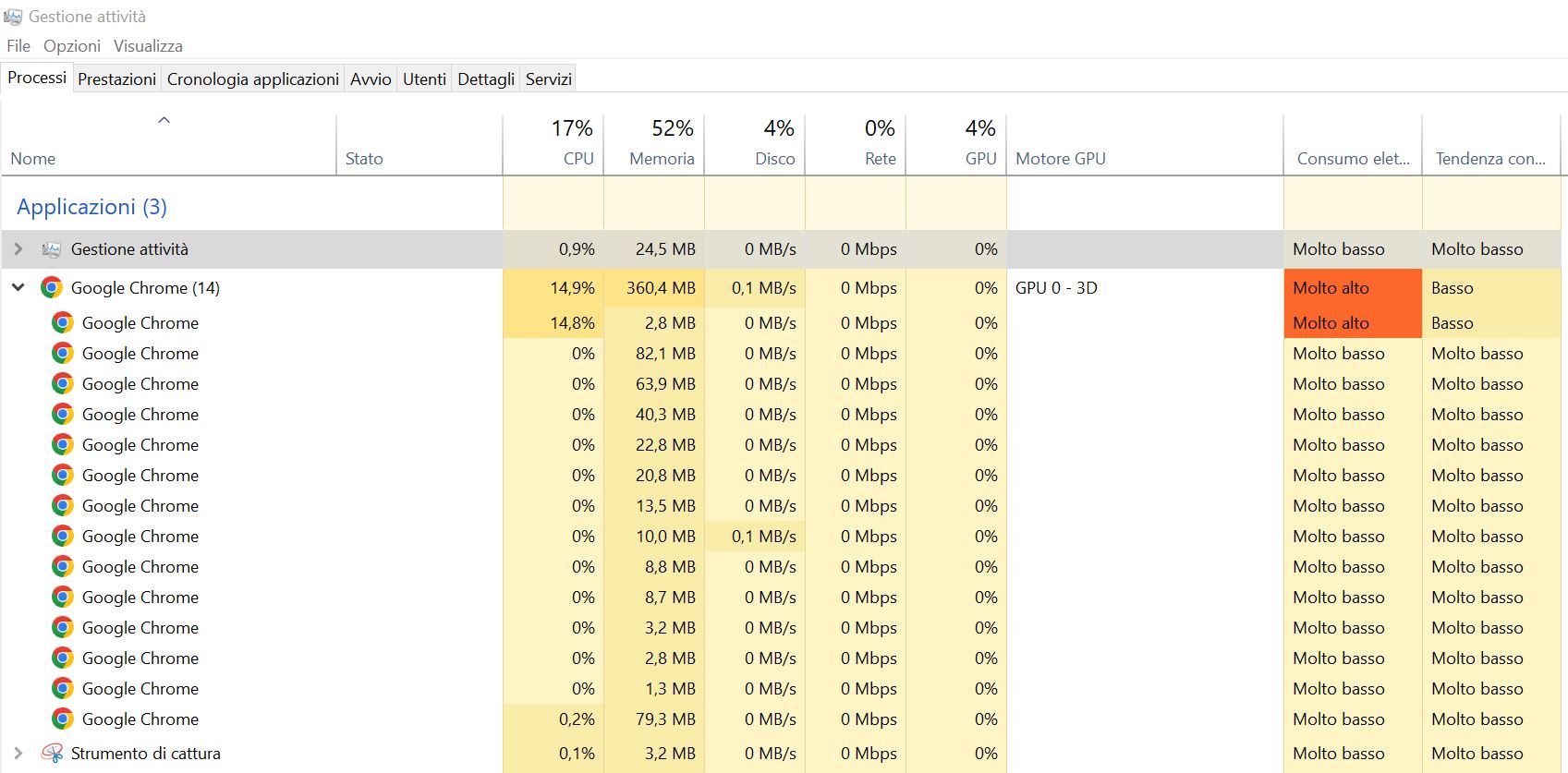Image resolution: width=1568 pixels, height=773 pixels.
Task: Click the 24,5 MB memory value
Action: pyautogui.click(x=665, y=249)
